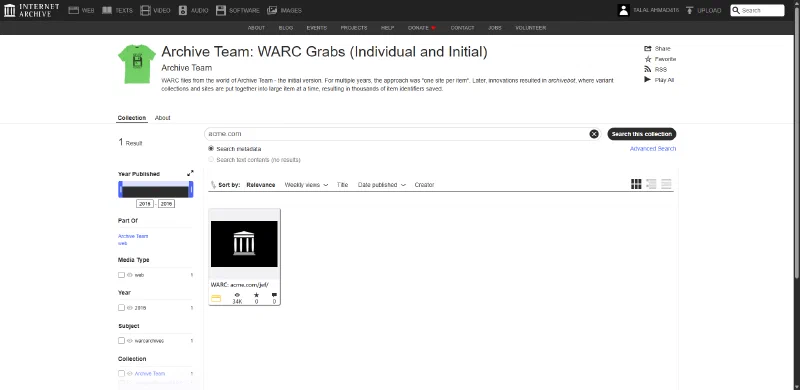Click the Share icon
800x390 pixels.
(648, 48)
